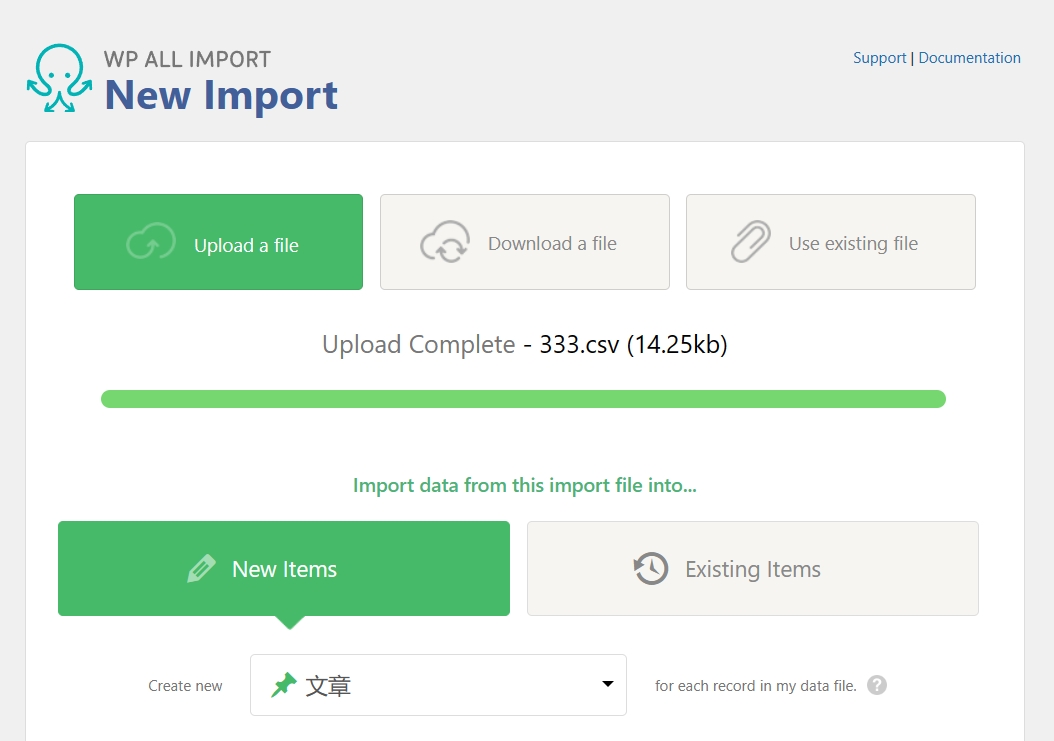Select New Items import mode
Image resolution: width=1054 pixels, height=741 pixels.
[x=284, y=568]
